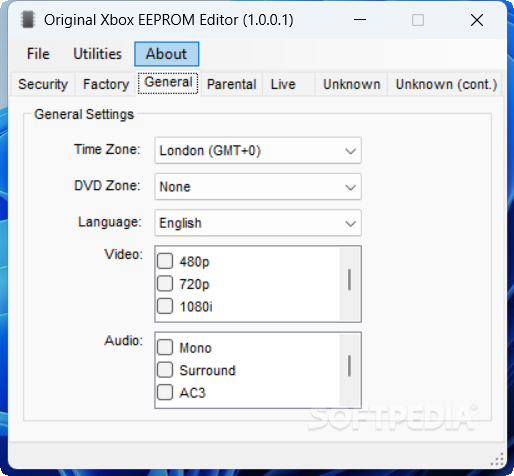The image size is (514, 476).
Task: Check the Surround audio option
Action: click(165, 370)
